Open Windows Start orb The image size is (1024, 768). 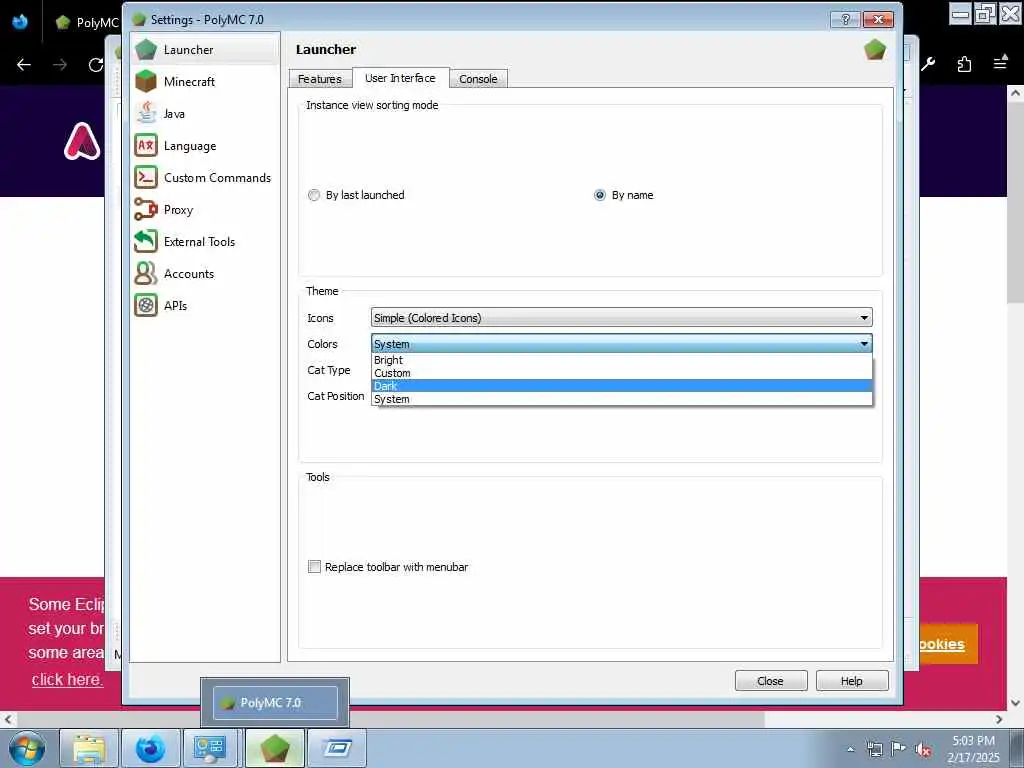pyautogui.click(x=26, y=748)
